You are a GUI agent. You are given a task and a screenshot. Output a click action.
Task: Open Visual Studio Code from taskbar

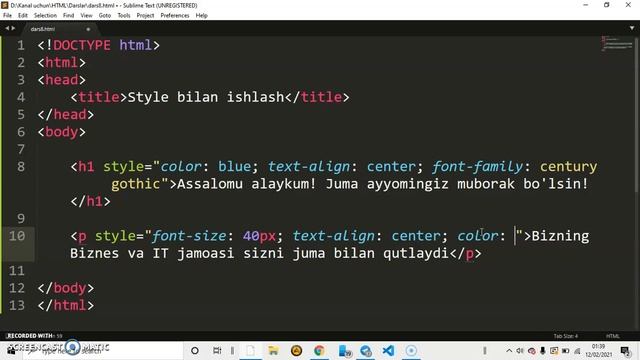pyautogui.click(x=388, y=350)
